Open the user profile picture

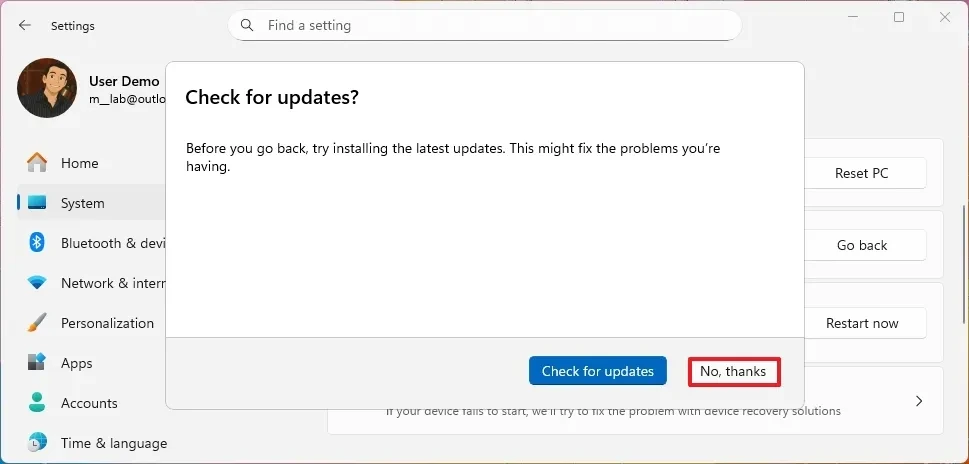[x=47, y=88]
